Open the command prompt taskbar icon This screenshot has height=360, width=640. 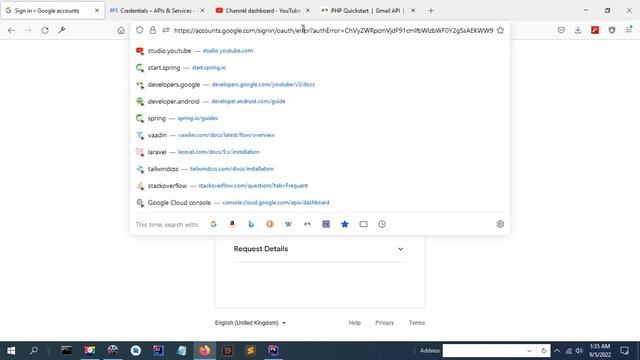tap(67, 351)
